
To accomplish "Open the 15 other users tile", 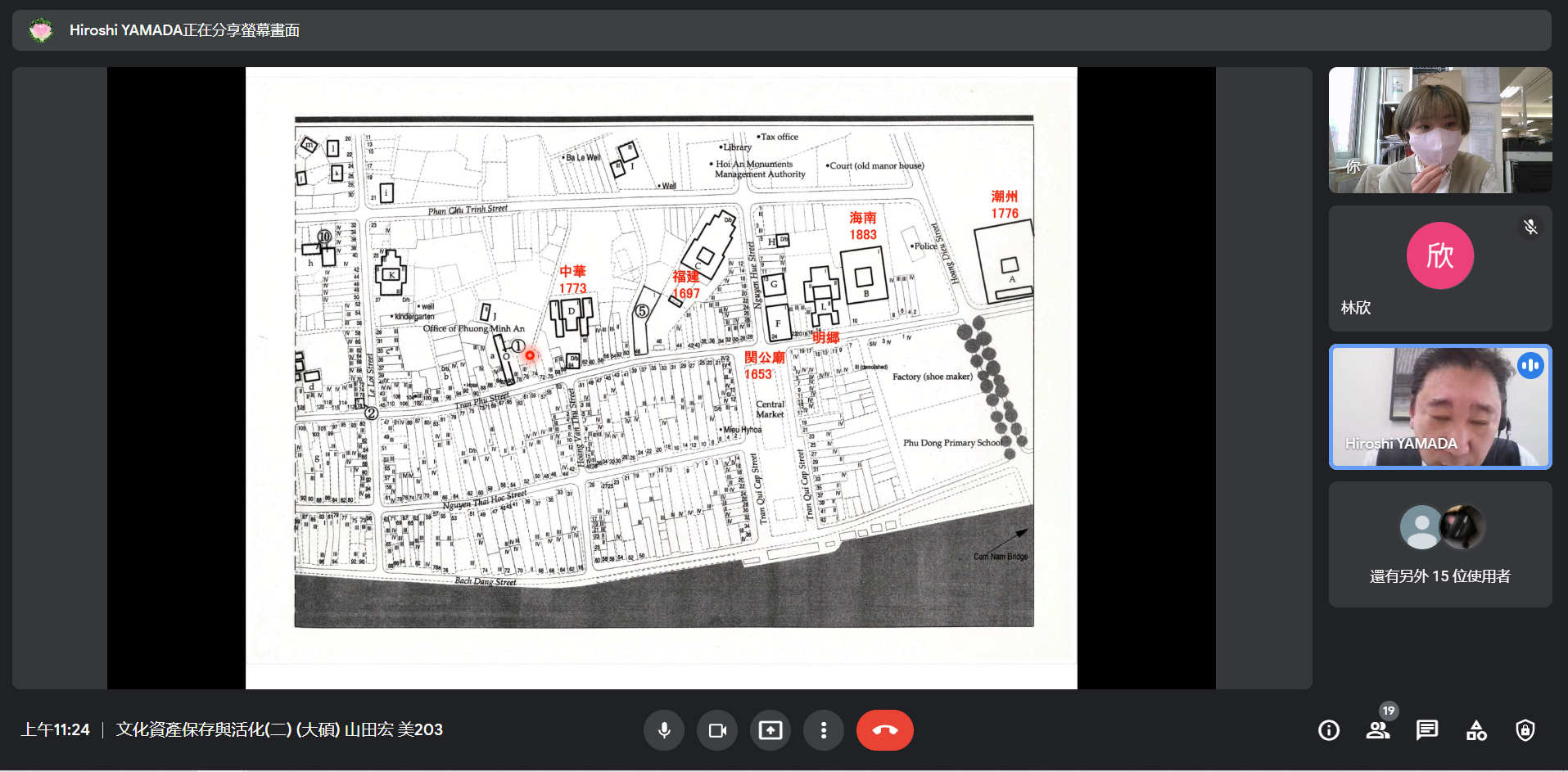I will tap(1439, 544).
